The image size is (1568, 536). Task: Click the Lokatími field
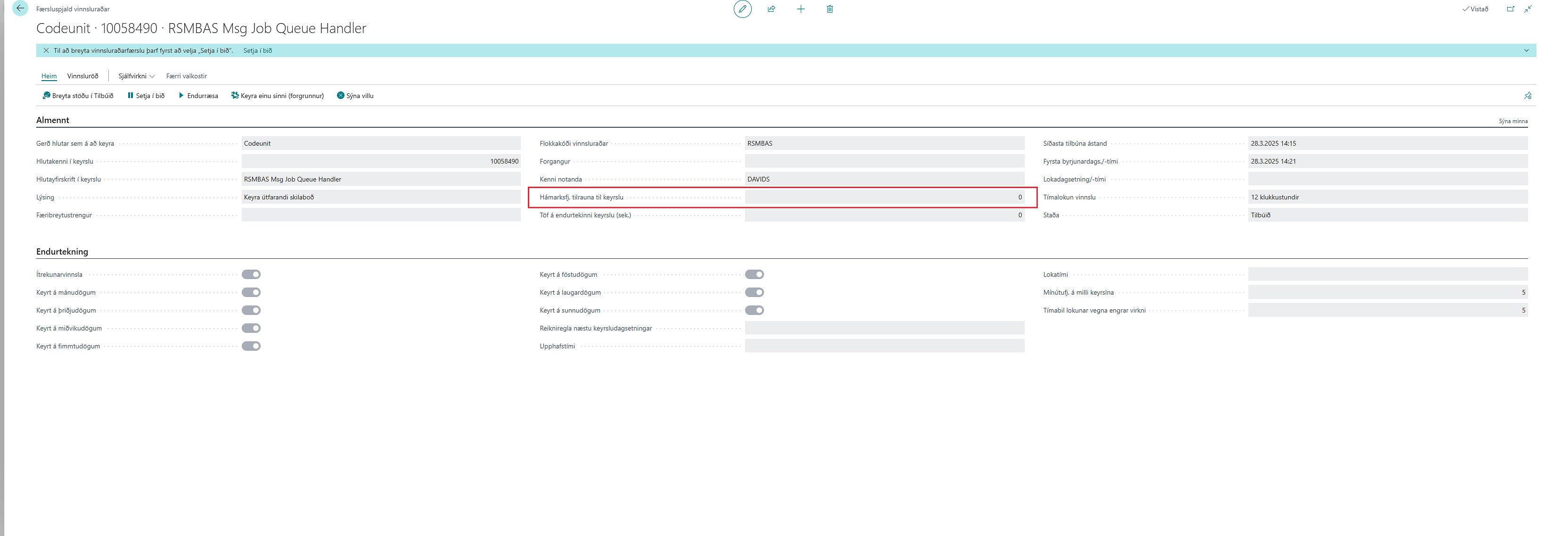pos(1388,275)
